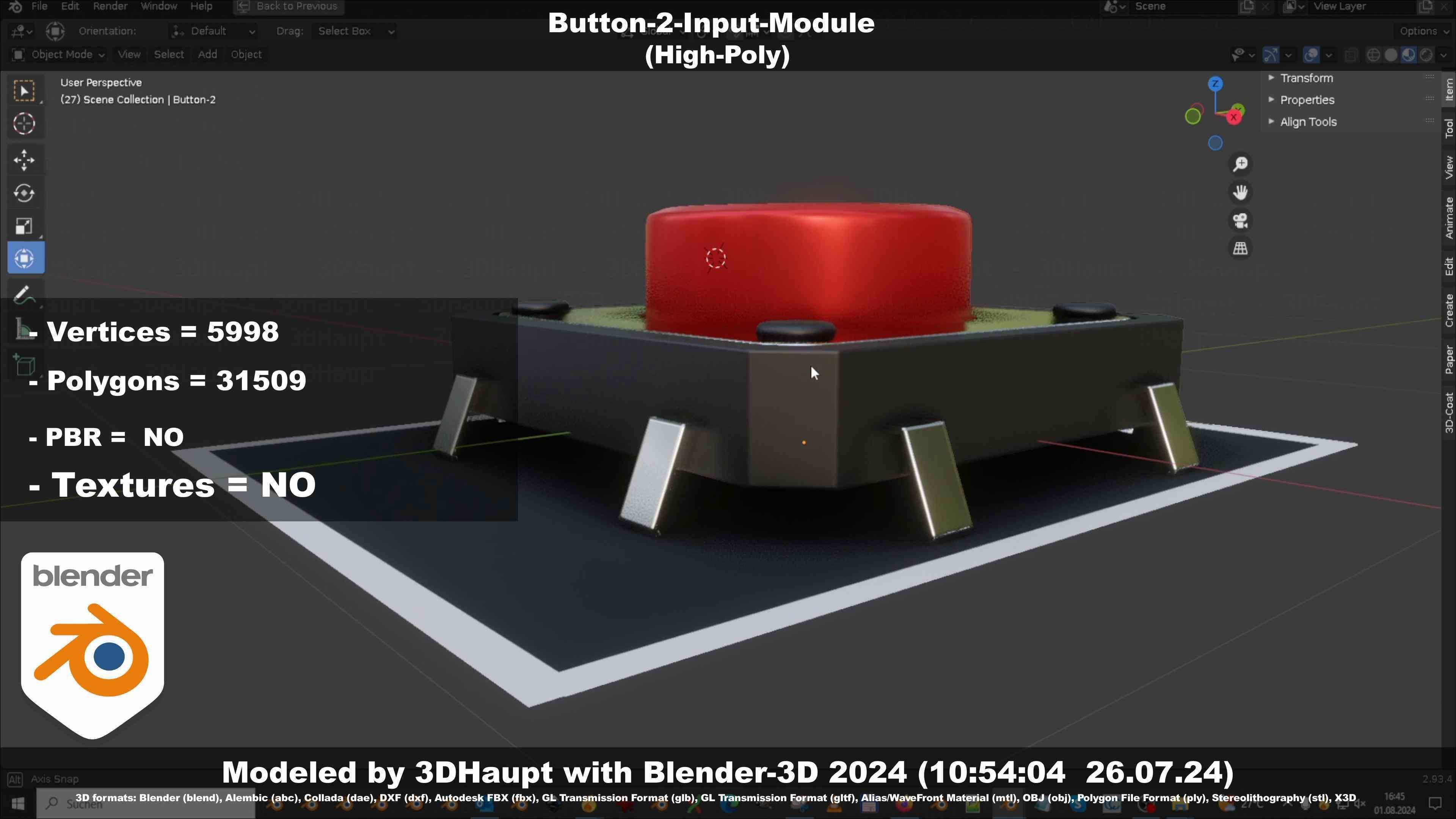
Task: Switch to material preview shading
Action: [1409, 55]
